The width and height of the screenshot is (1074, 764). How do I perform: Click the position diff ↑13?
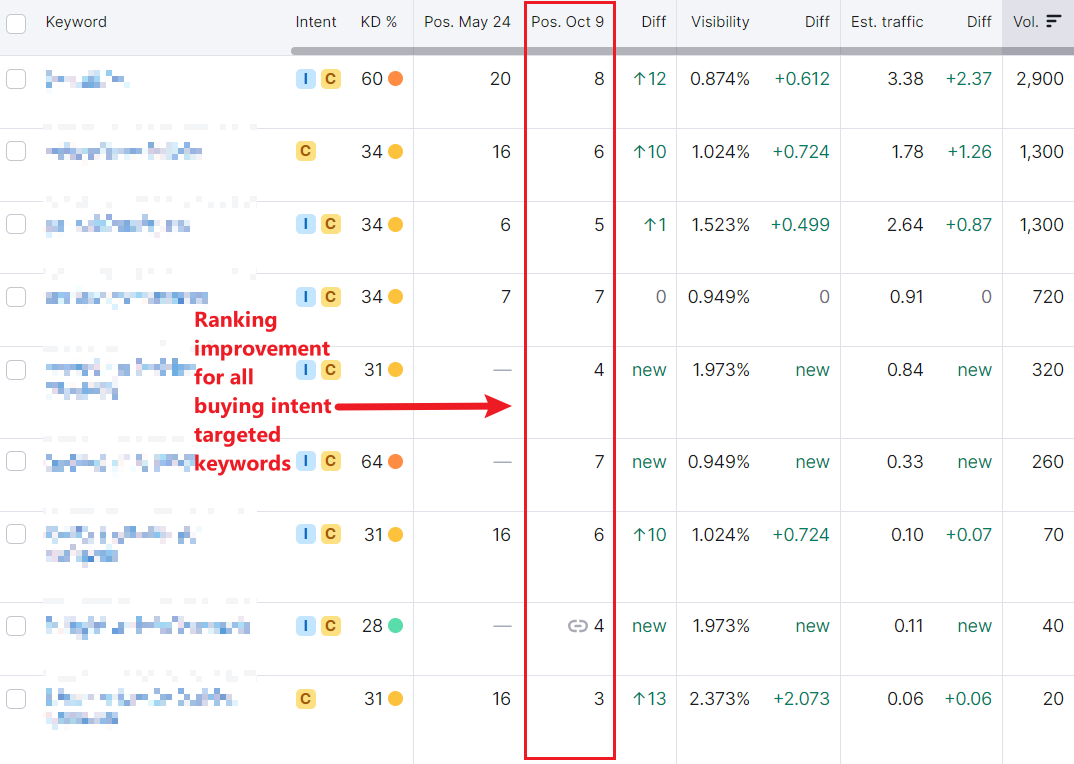649,699
